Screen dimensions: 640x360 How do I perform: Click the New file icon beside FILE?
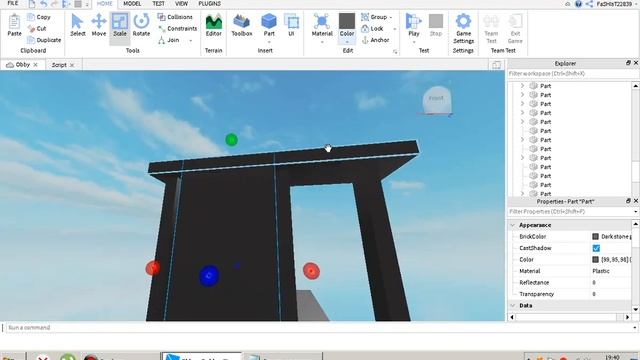(32, 4)
